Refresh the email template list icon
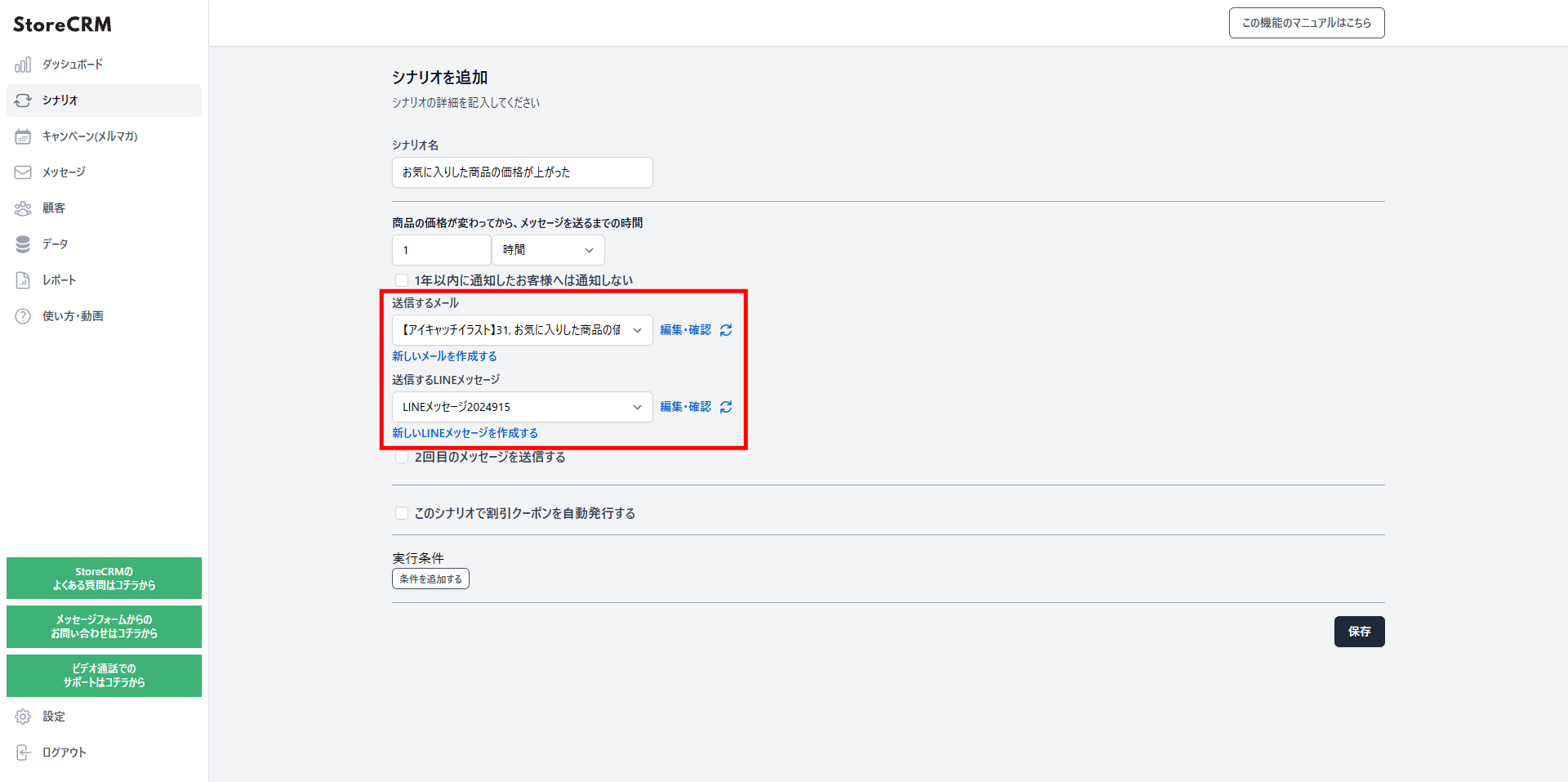1568x782 pixels. (726, 330)
